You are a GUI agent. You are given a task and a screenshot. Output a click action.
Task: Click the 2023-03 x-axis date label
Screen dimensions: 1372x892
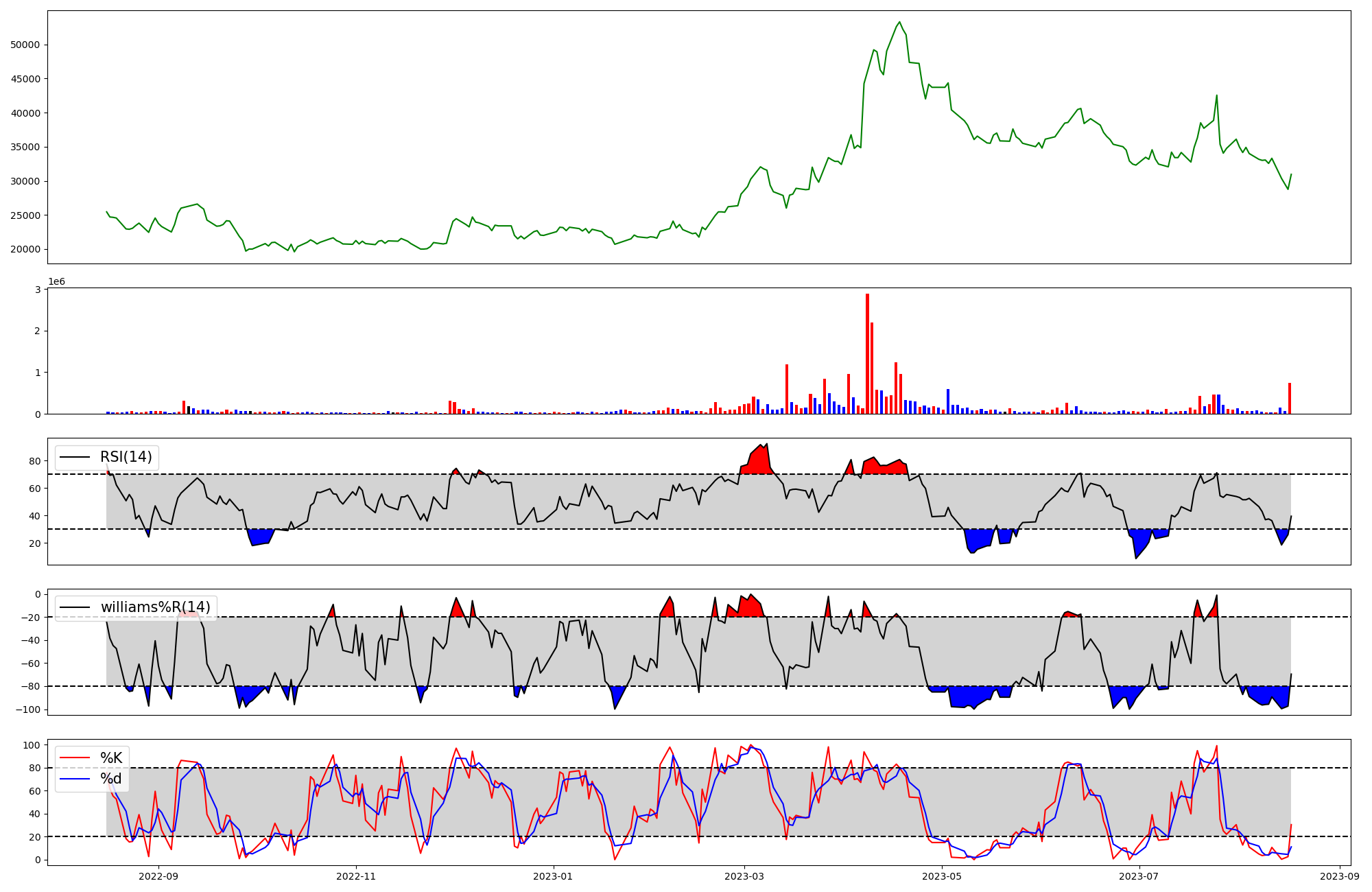(x=744, y=876)
